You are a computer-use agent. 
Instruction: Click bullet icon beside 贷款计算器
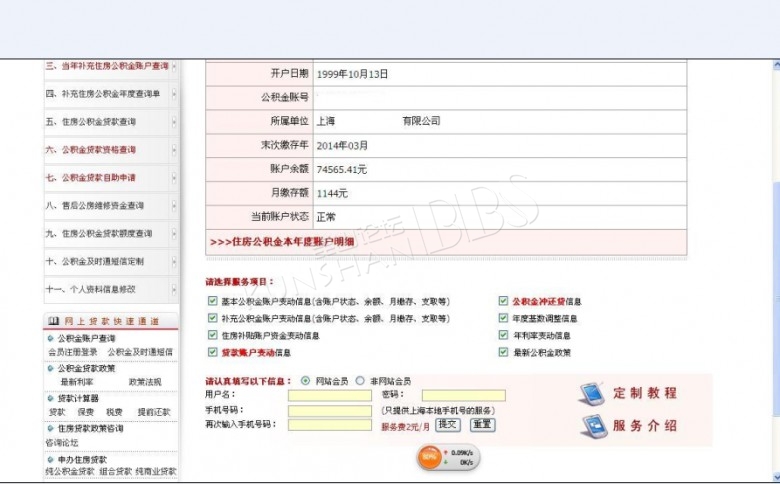point(49,398)
